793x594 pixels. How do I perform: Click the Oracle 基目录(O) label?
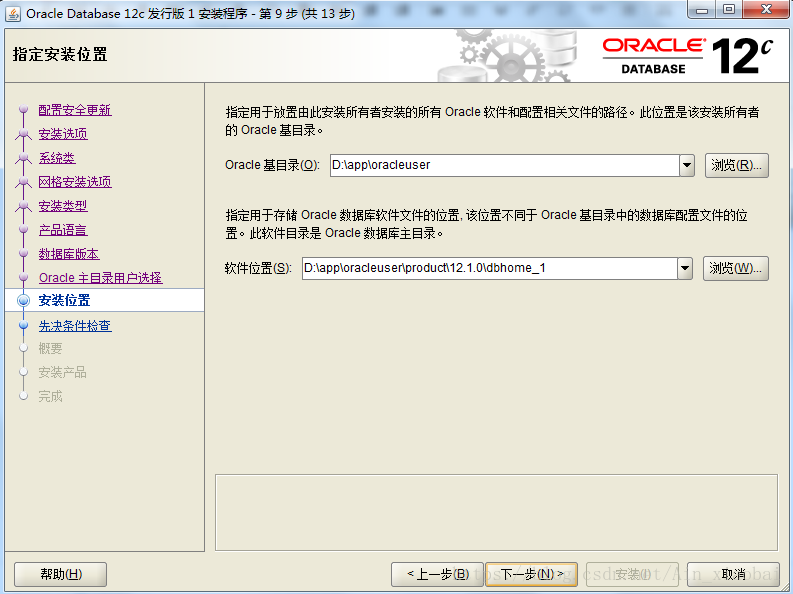272,165
